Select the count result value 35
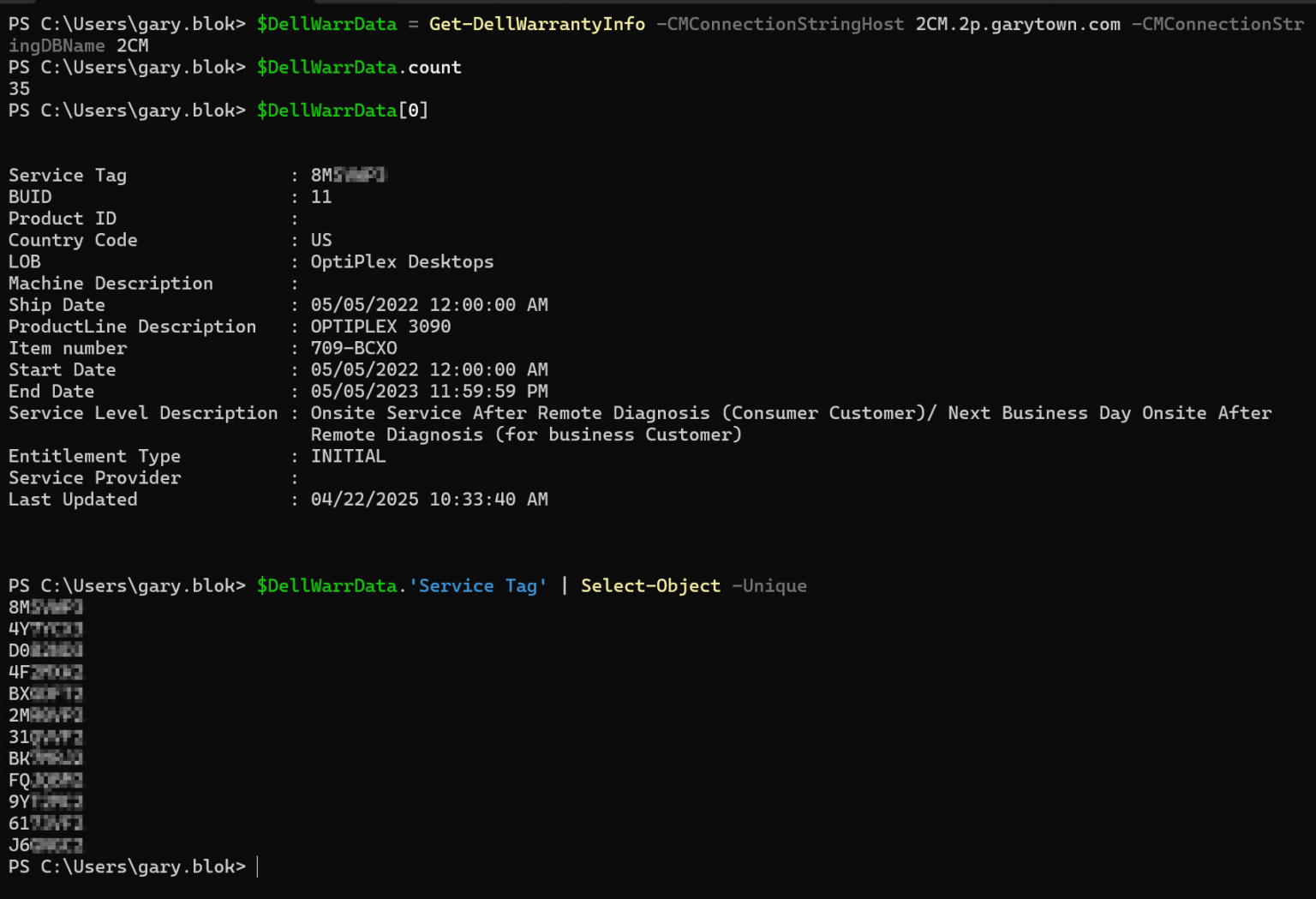The height and width of the screenshot is (899, 1316). click(18, 88)
